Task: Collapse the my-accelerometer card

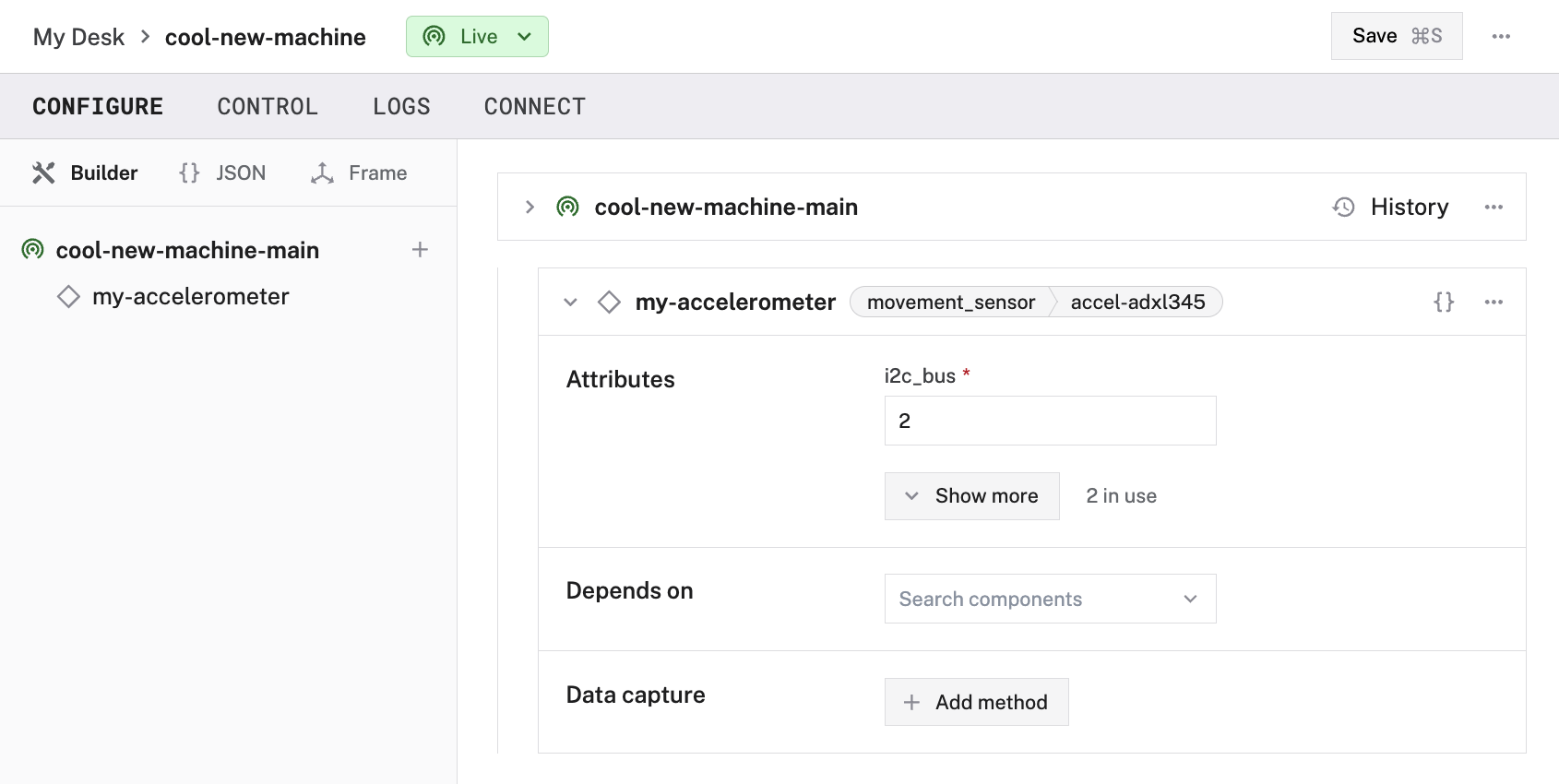Action: click(x=570, y=302)
